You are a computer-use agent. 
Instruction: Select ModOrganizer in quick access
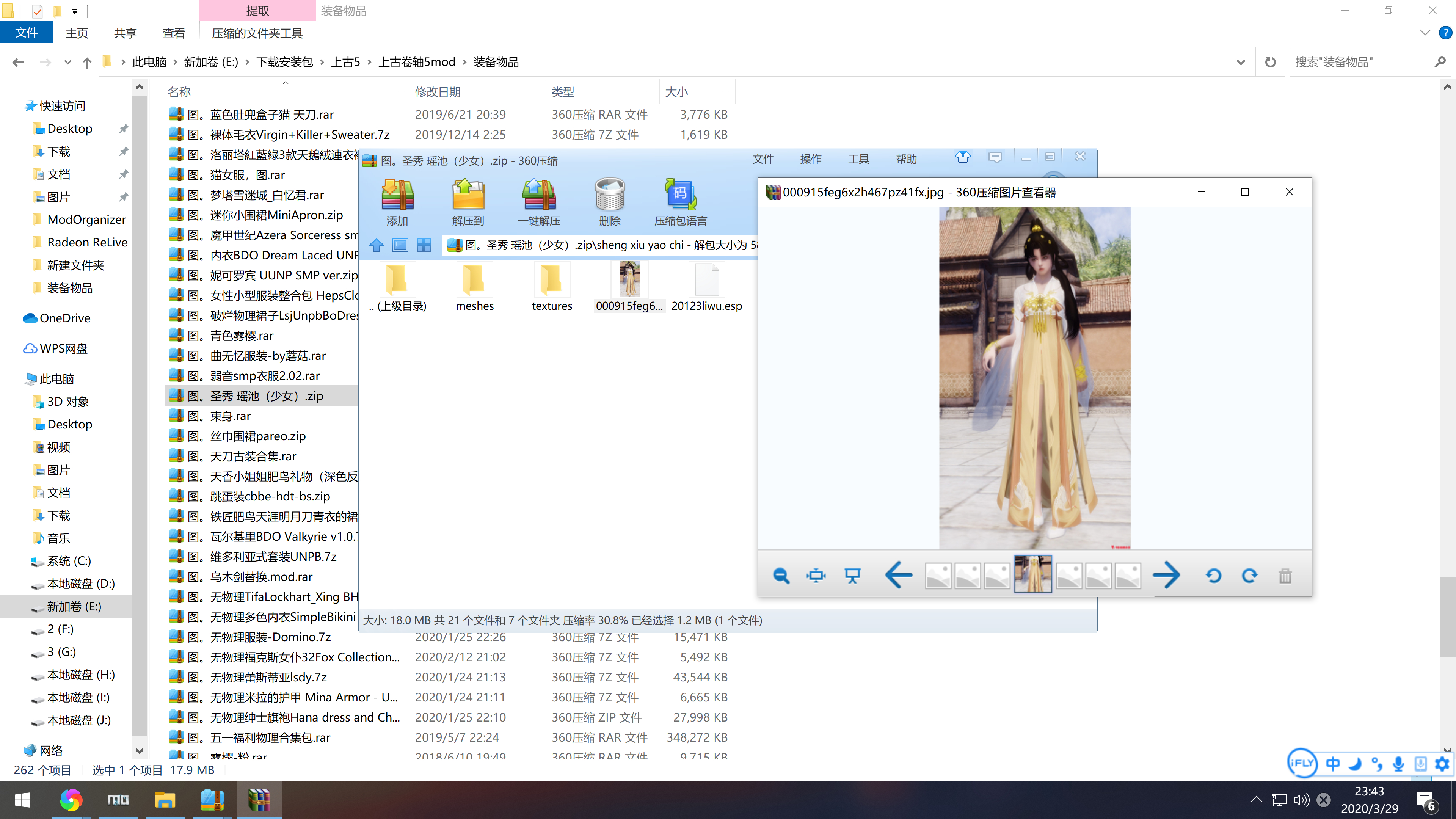86,219
